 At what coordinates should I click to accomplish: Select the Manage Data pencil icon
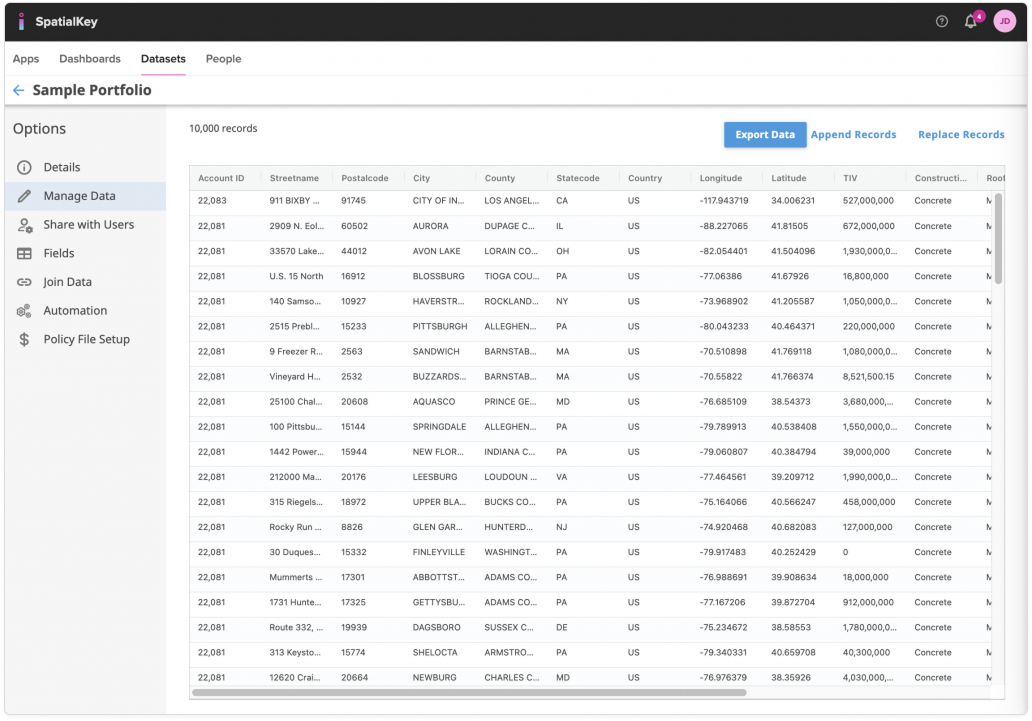pyautogui.click(x=25, y=196)
